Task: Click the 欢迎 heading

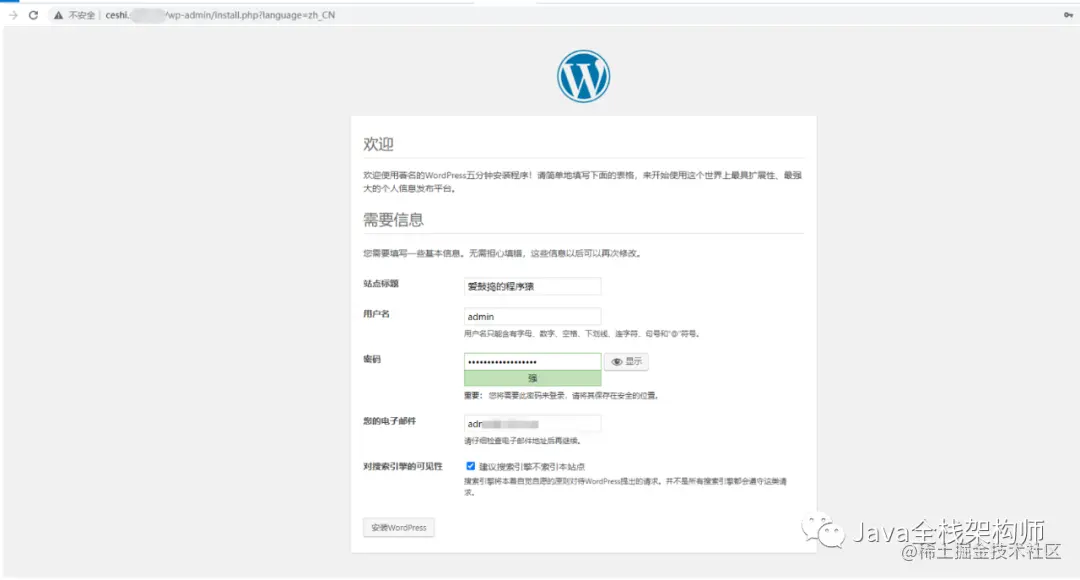Action: [378, 144]
